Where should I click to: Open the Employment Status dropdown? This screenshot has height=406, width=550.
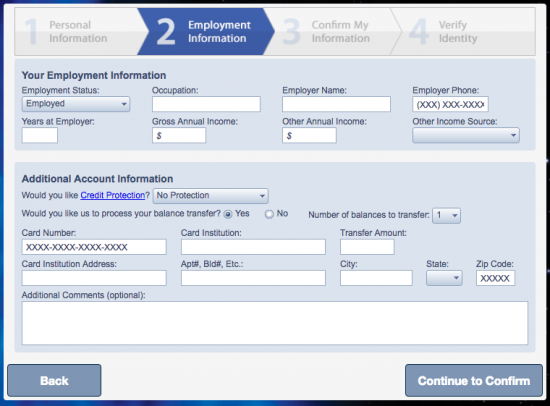pyautogui.click(x=76, y=104)
